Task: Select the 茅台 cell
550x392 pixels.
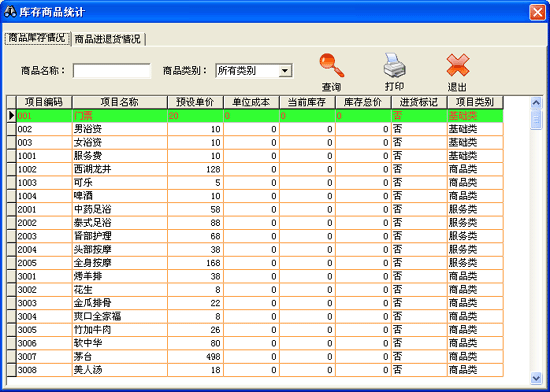Action: click(x=120, y=357)
